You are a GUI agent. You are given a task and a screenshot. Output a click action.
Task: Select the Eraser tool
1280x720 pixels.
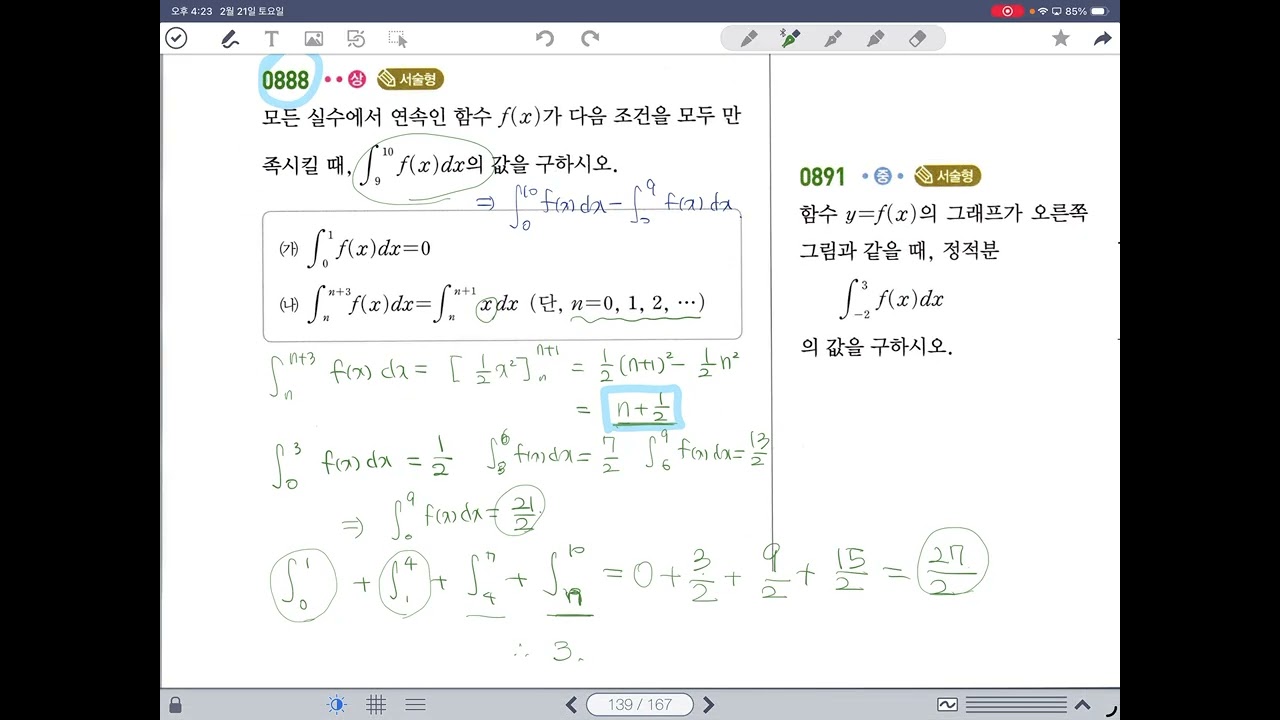(918, 39)
